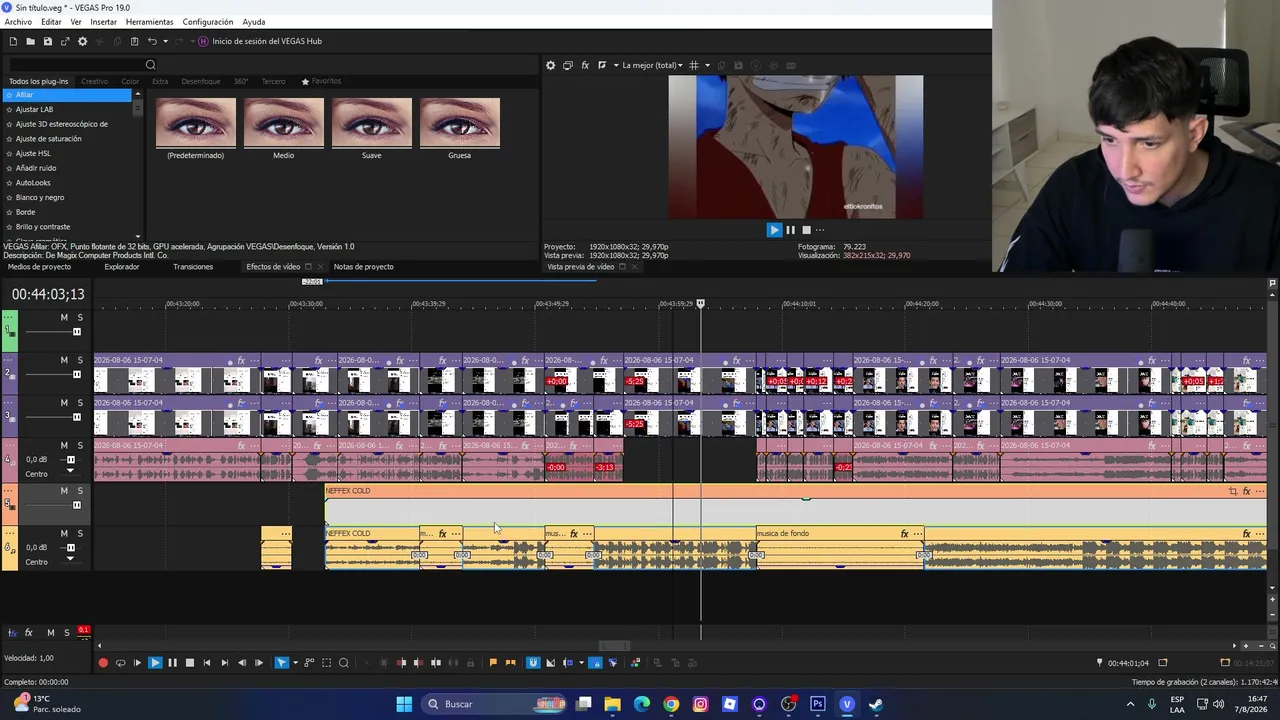Go to end of project

click(224, 663)
